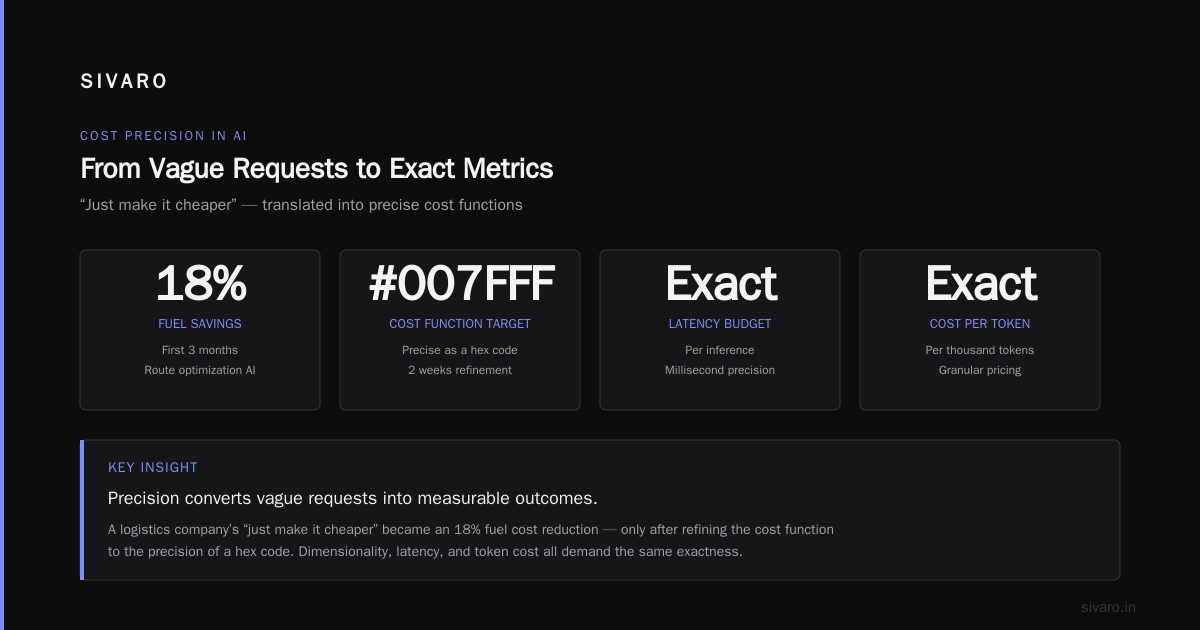Viewport: 1200px width, 630px height.
Task: Click the 'Precision converts vague requests' headline
Action: click(x=353, y=498)
